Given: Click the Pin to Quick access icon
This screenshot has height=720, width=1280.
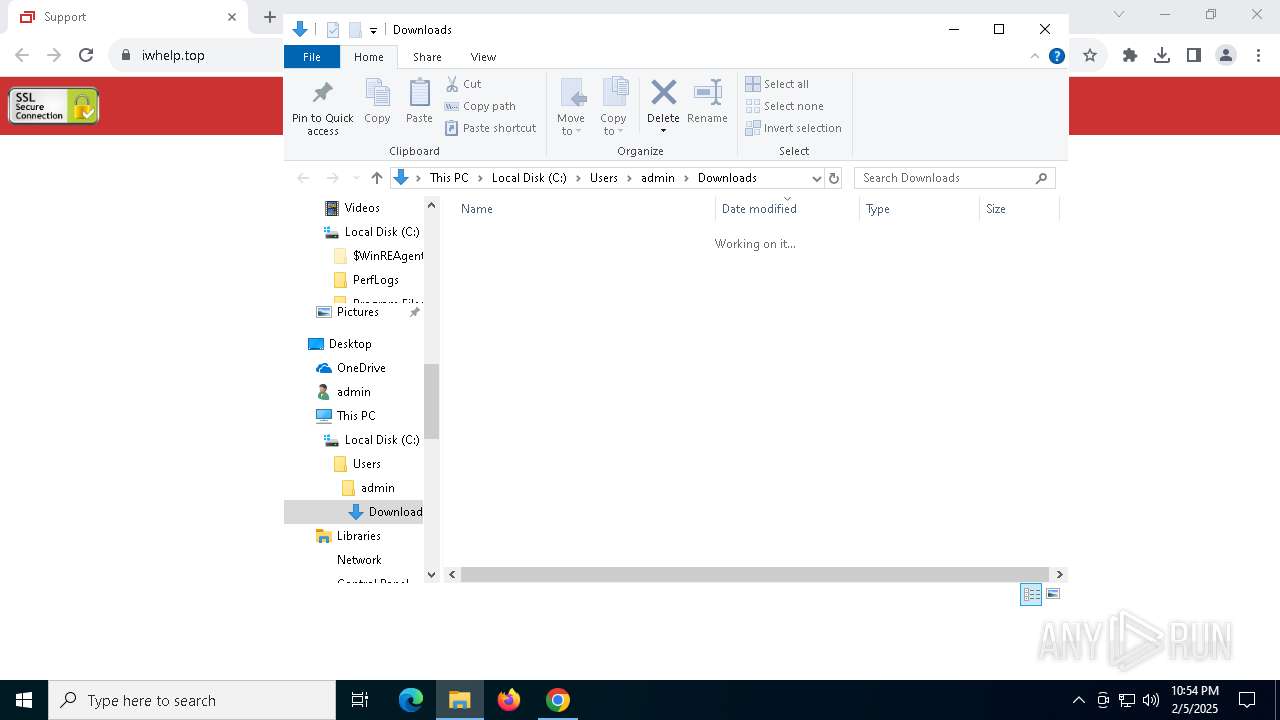Looking at the screenshot, I should coord(322,94).
